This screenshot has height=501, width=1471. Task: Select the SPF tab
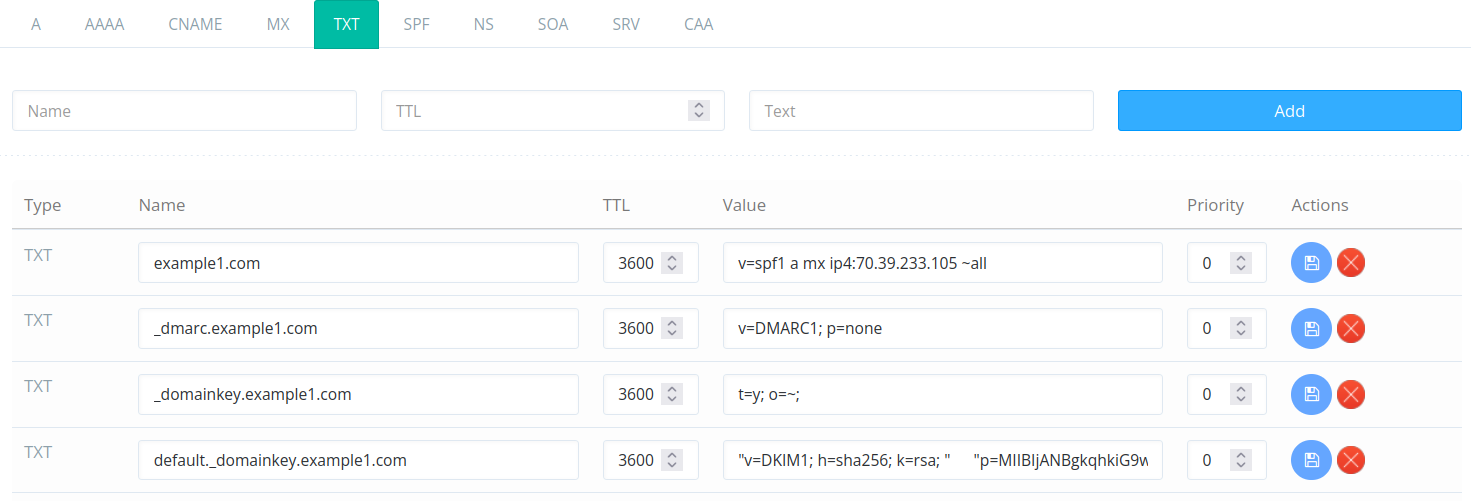(416, 24)
